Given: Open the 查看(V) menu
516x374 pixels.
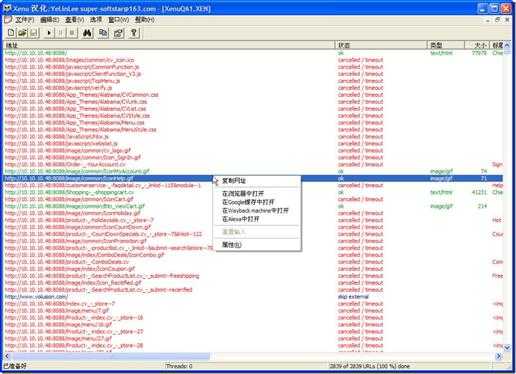Looking at the screenshot, I should coord(74,20).
